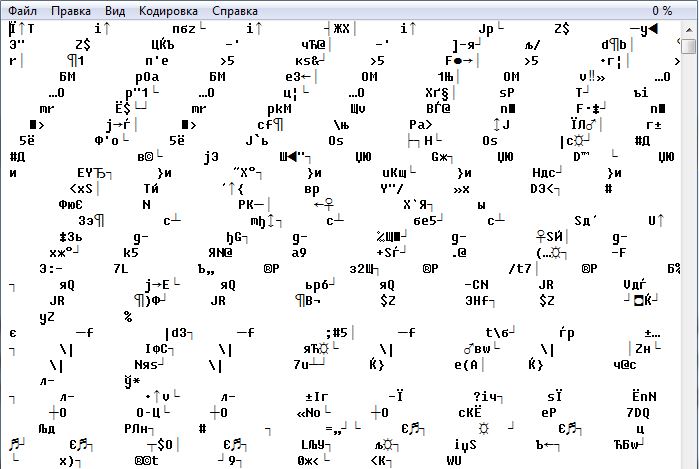
Task: Open the Файл menu
Action: point(23,11)
